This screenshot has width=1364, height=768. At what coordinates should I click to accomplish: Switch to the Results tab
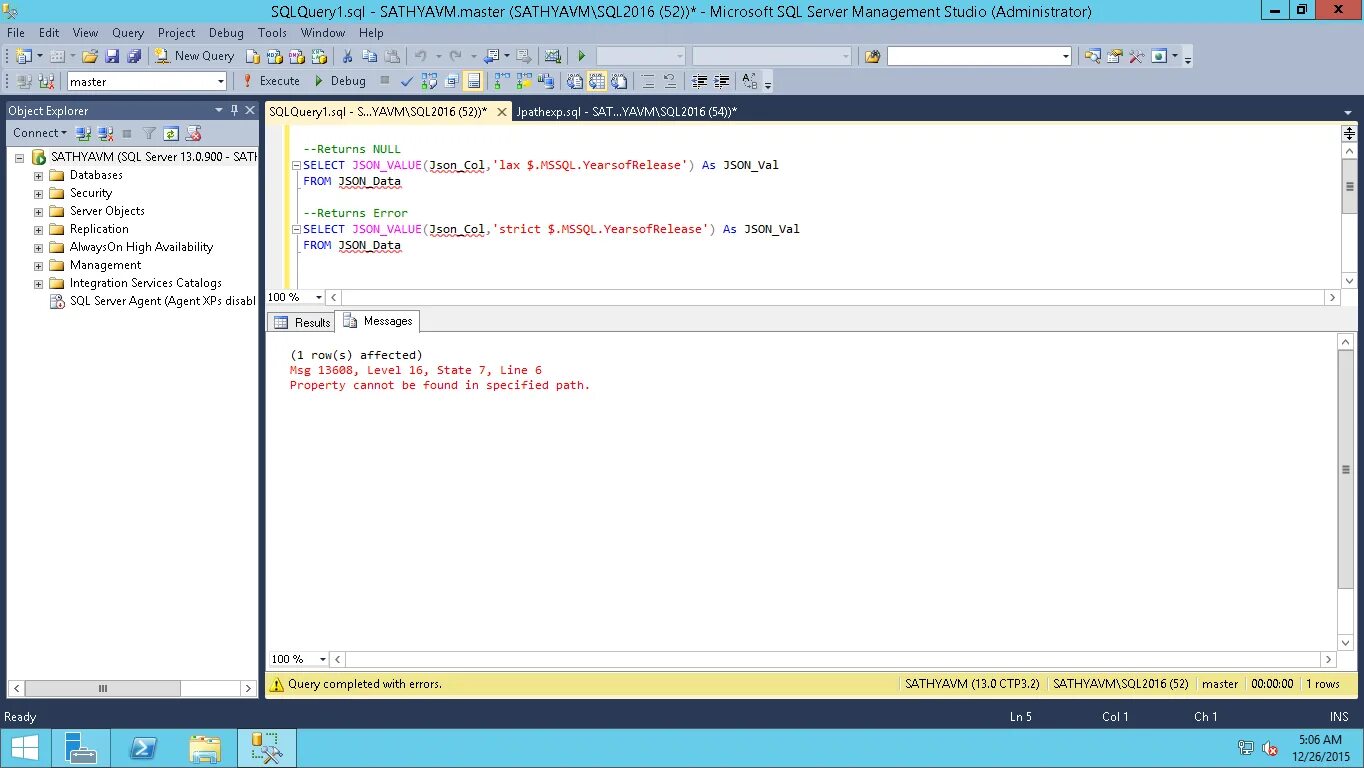point(302,322)
